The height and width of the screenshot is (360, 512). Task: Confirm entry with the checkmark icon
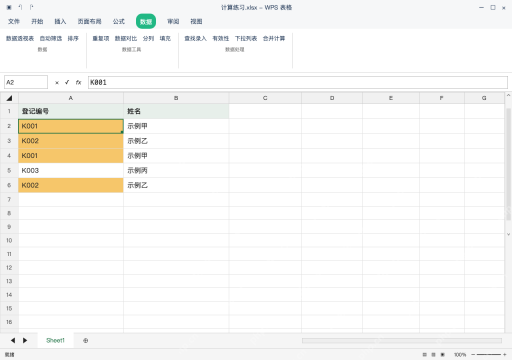[67, 82]
